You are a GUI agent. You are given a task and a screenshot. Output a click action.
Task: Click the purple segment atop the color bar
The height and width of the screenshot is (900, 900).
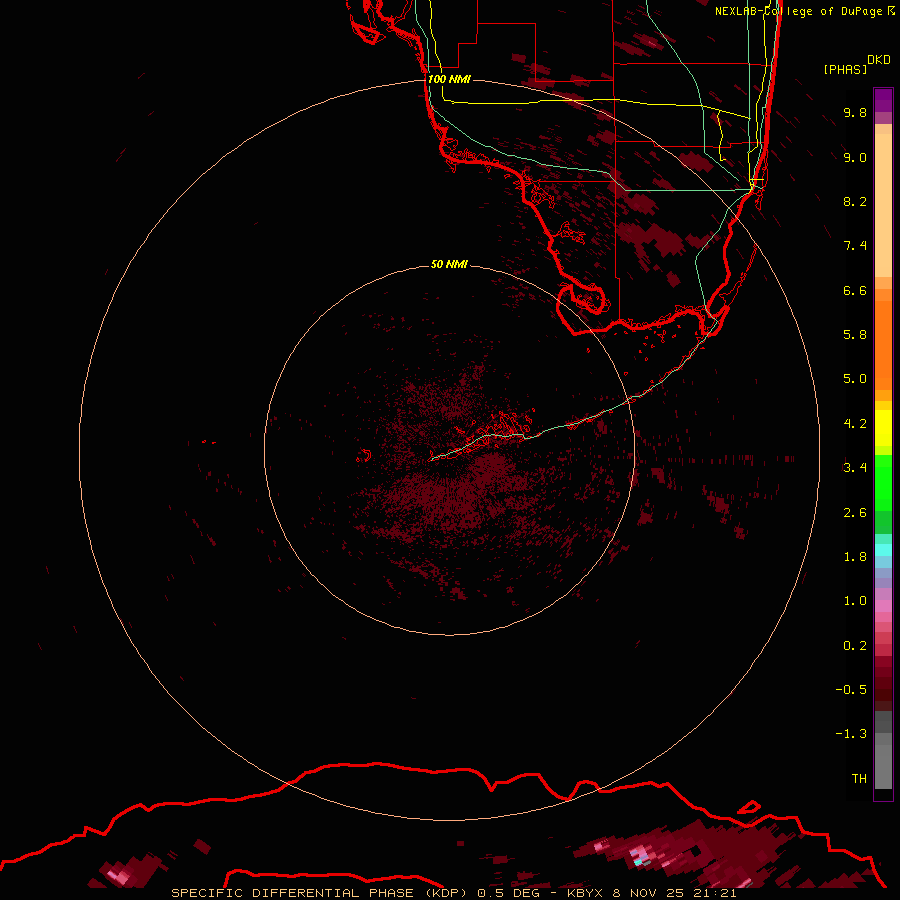point(883,100)
